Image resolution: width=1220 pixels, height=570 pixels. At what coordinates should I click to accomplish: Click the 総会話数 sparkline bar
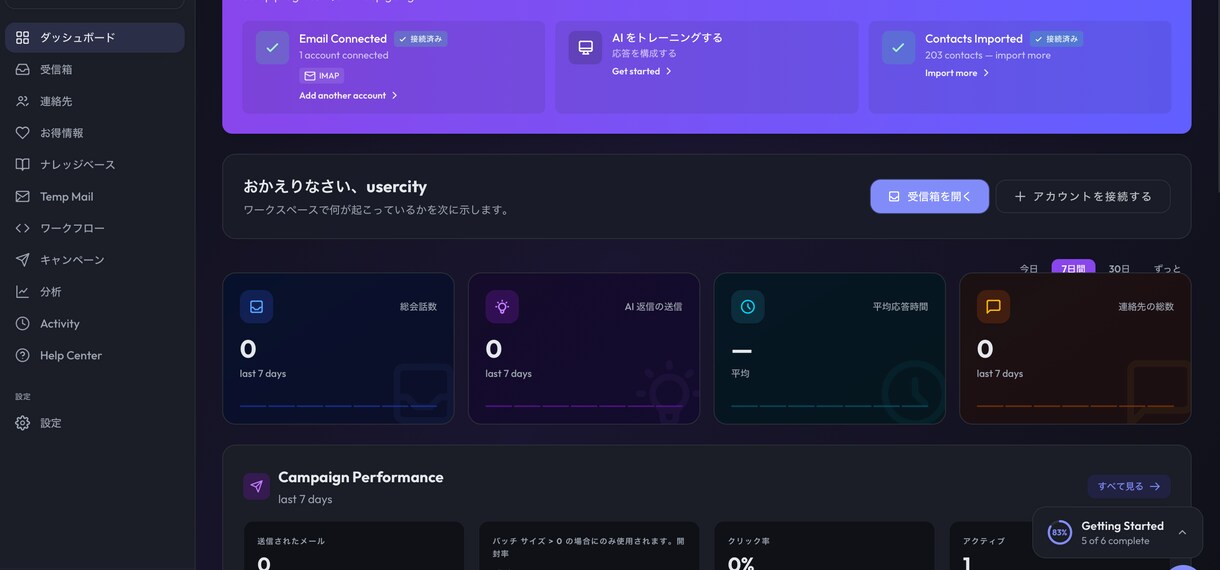(x=338, y=406)
